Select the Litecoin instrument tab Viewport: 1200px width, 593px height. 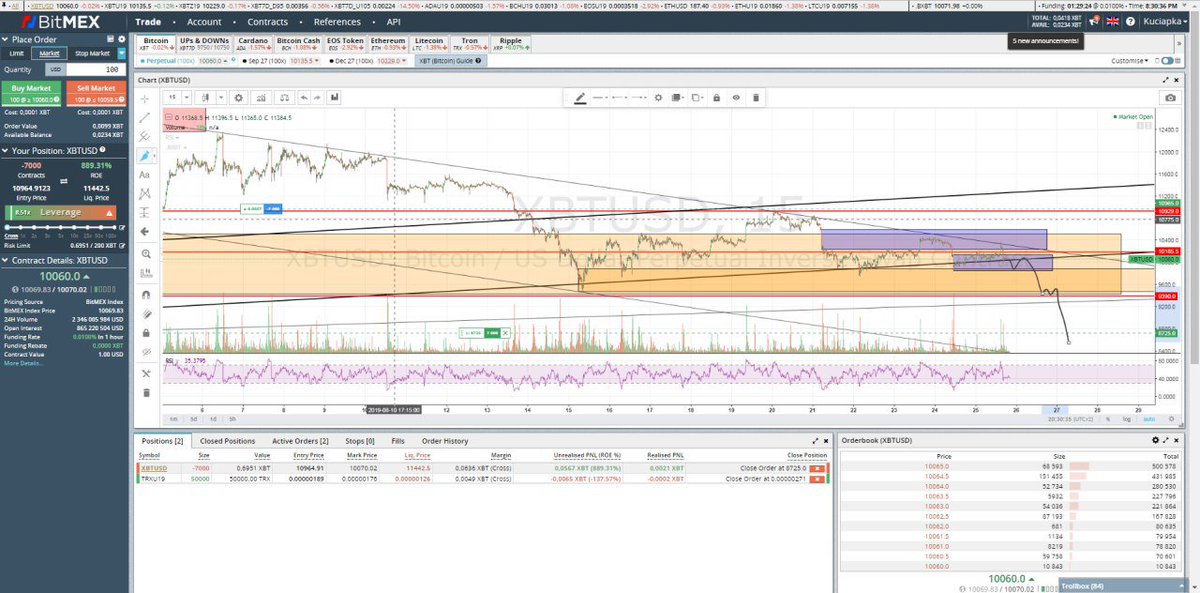pyautogui.click(x=428, y=44)
